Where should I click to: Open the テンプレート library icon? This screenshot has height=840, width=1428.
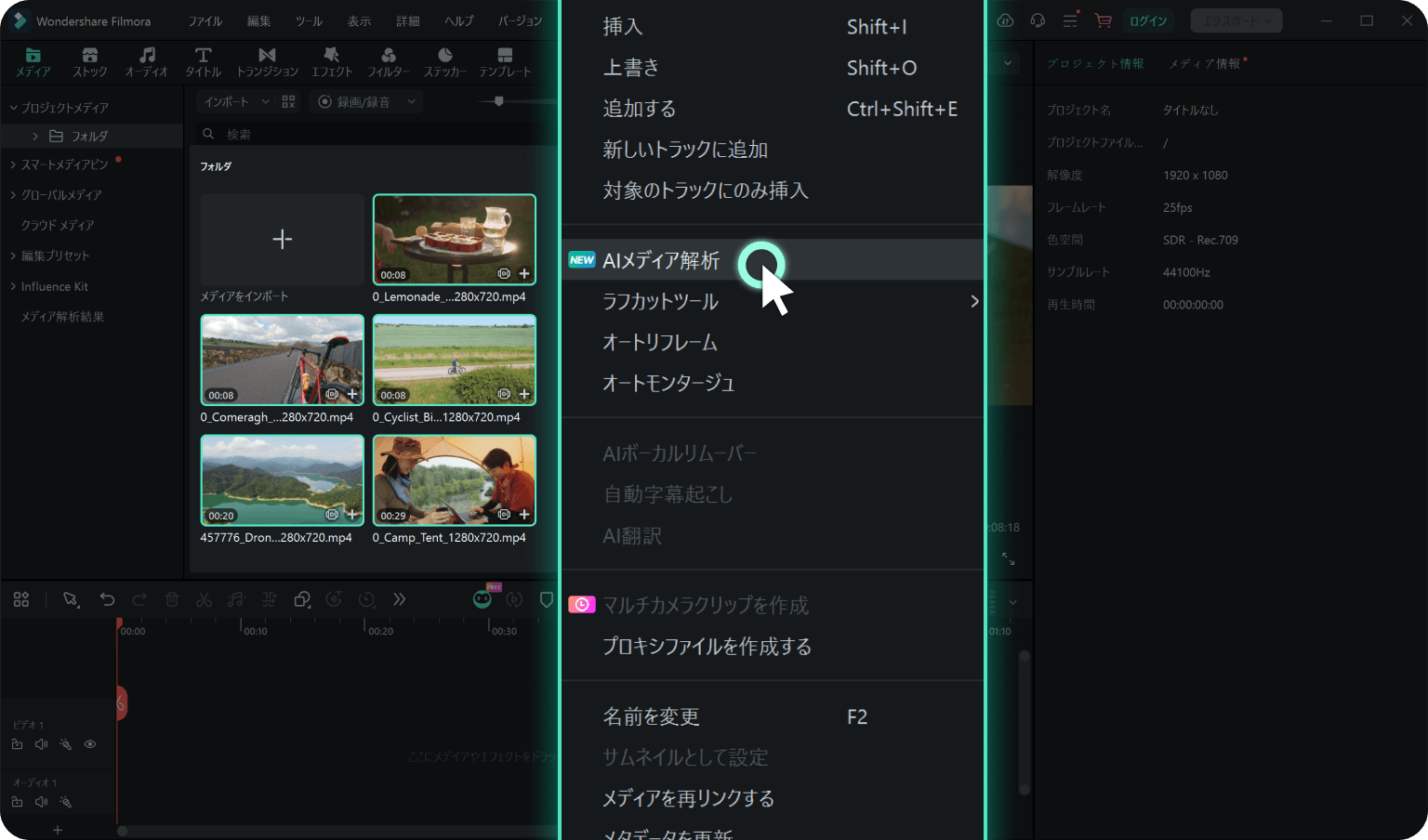coord(505,62)
